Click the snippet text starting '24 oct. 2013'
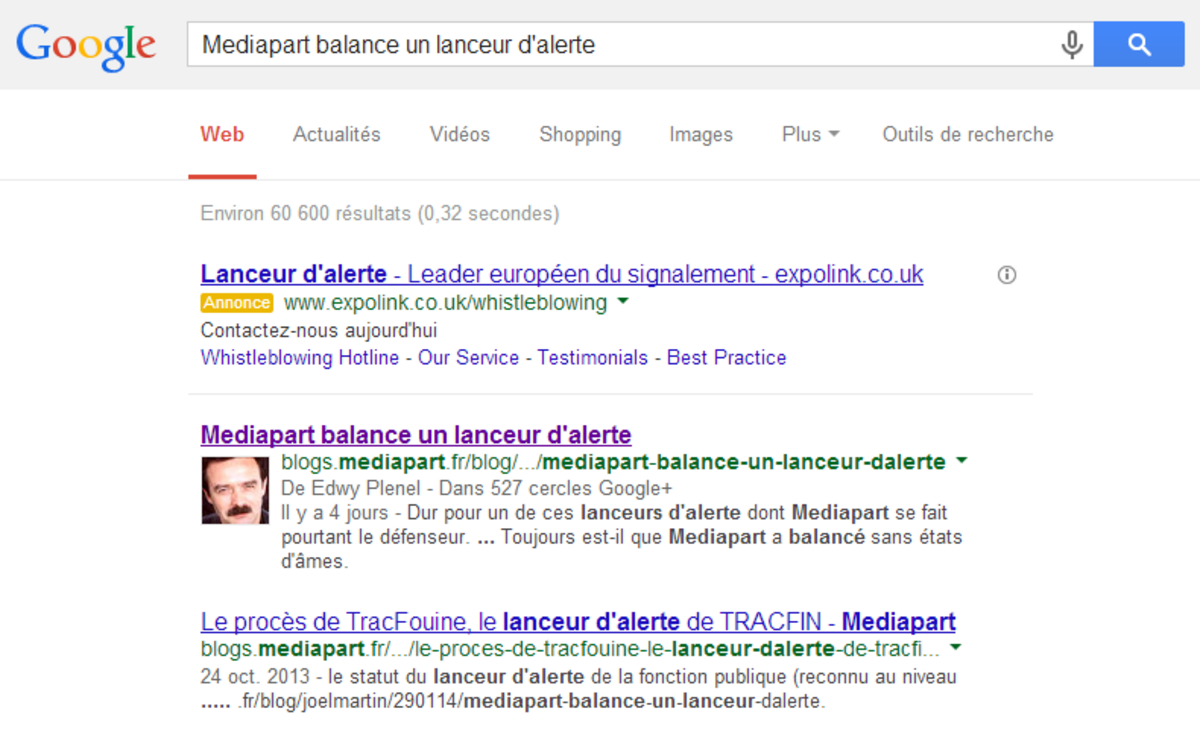The height and width of the screenshot is (735, 1200). tap(579, 689)
